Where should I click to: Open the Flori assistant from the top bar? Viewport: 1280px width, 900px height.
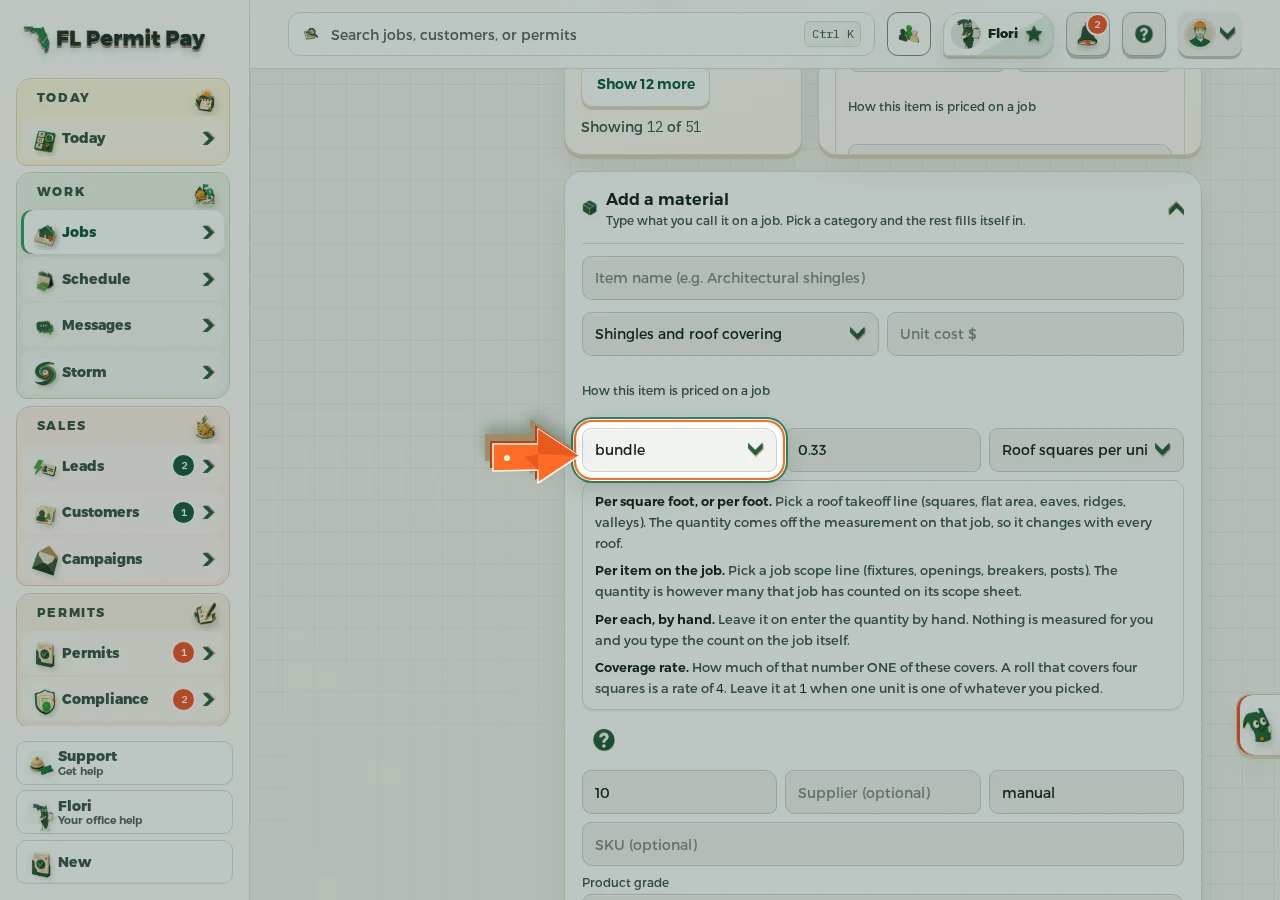[998, 34]
